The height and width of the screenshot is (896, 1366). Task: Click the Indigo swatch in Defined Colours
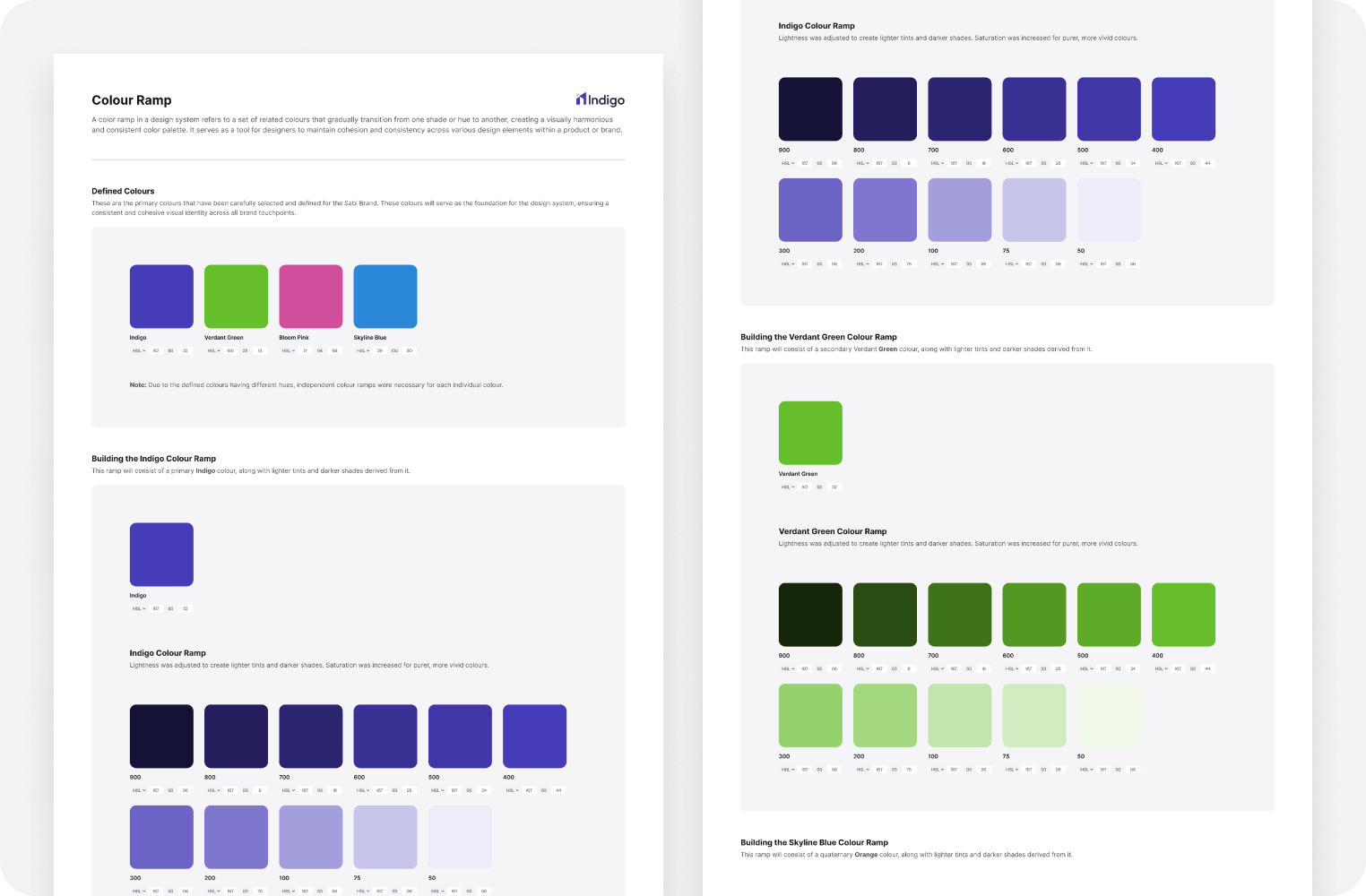pos(161,297)
